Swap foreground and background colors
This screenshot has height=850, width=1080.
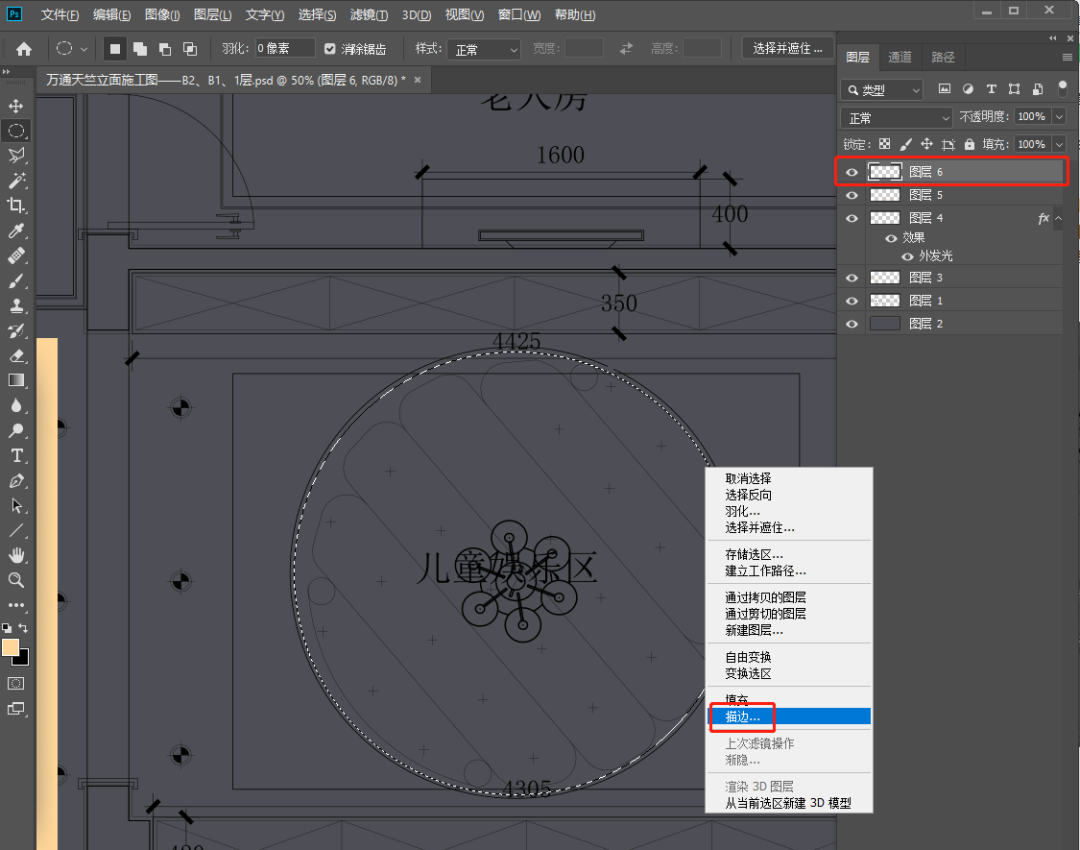23,628
